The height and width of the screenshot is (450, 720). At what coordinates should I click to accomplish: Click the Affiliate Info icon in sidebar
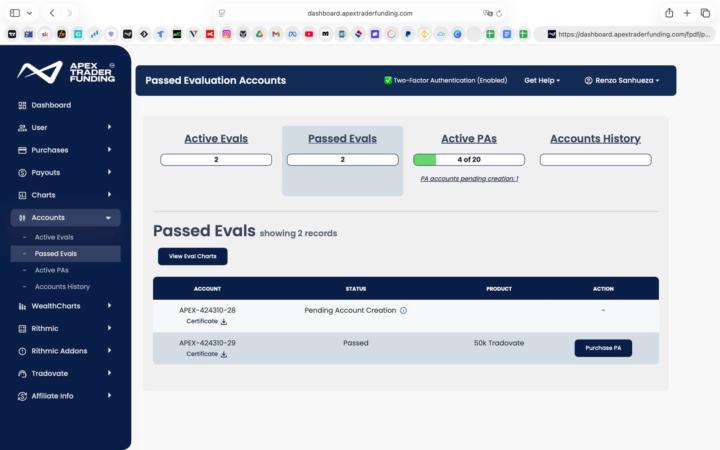(22, 396)
